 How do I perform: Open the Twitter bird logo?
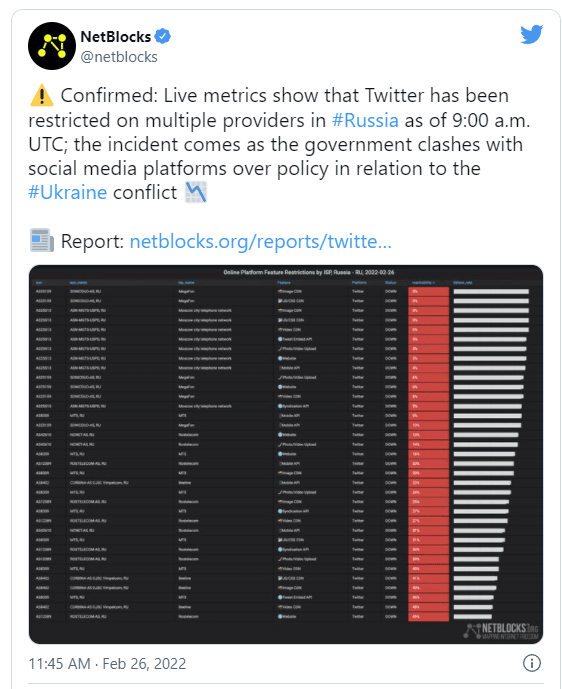(x=531, y=35)
